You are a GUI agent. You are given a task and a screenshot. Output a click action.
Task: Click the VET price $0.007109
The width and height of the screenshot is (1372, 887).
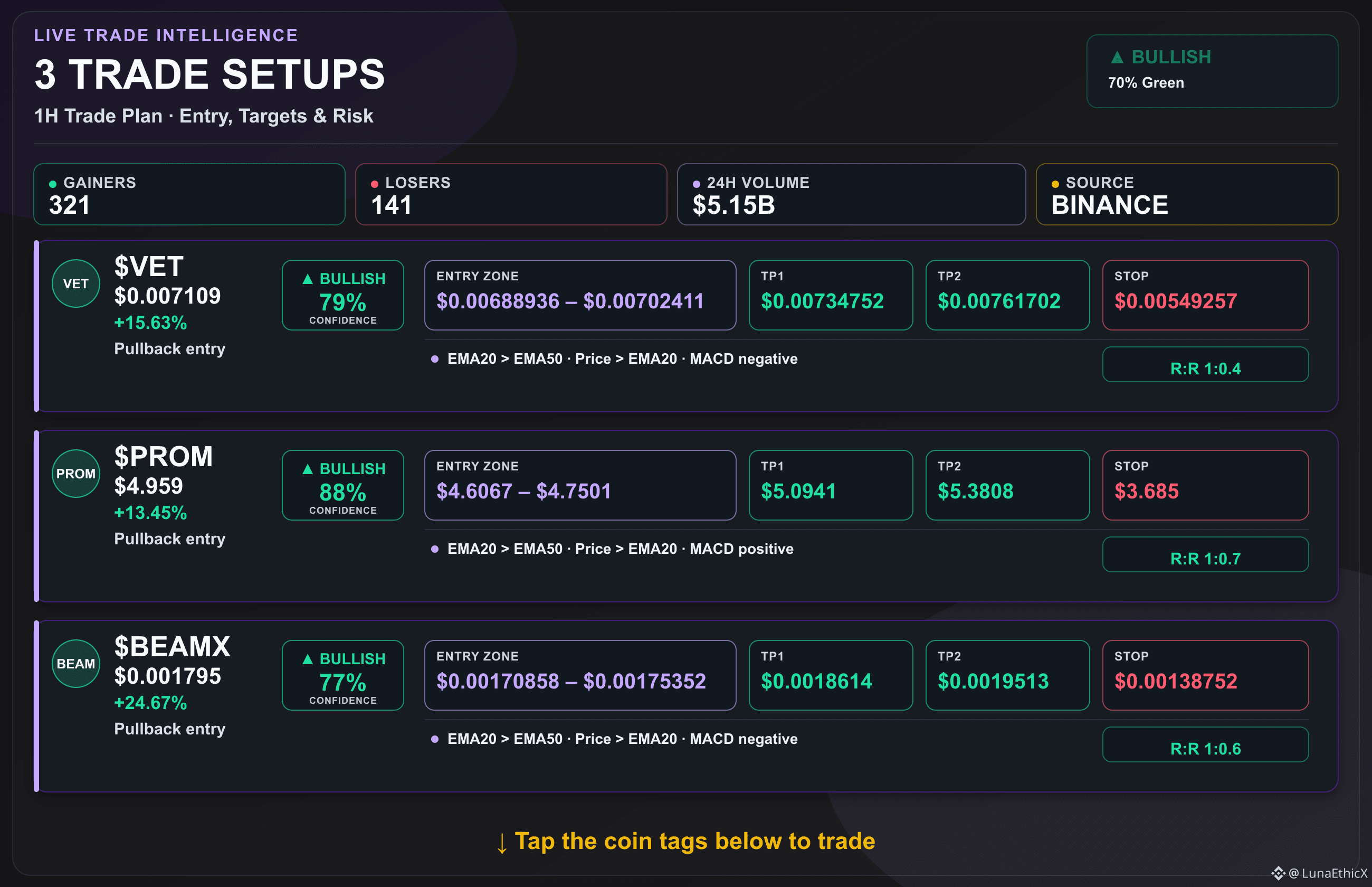(x=167, y=296)
